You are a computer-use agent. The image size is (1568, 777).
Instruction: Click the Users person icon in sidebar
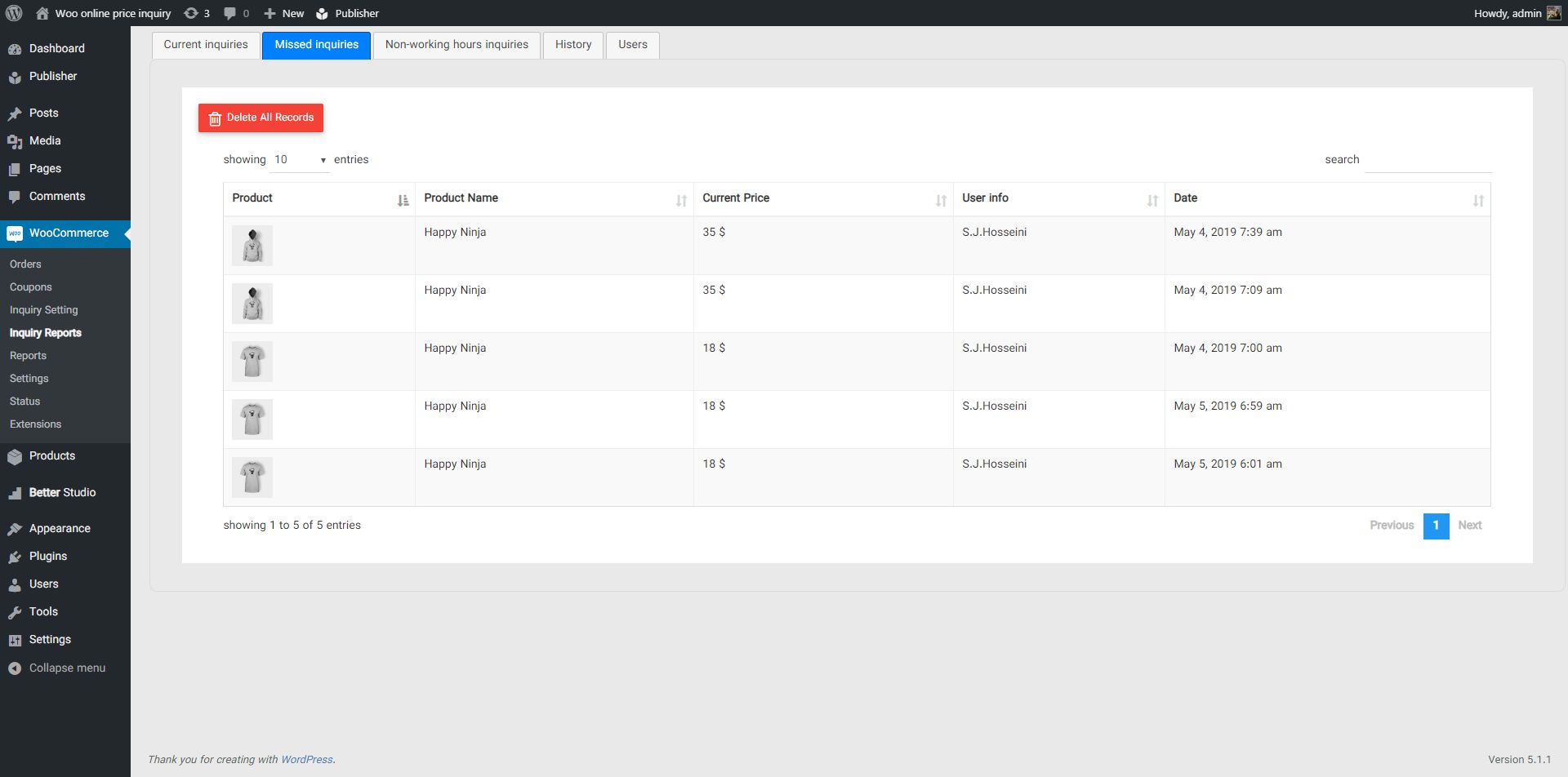[15, 584]
